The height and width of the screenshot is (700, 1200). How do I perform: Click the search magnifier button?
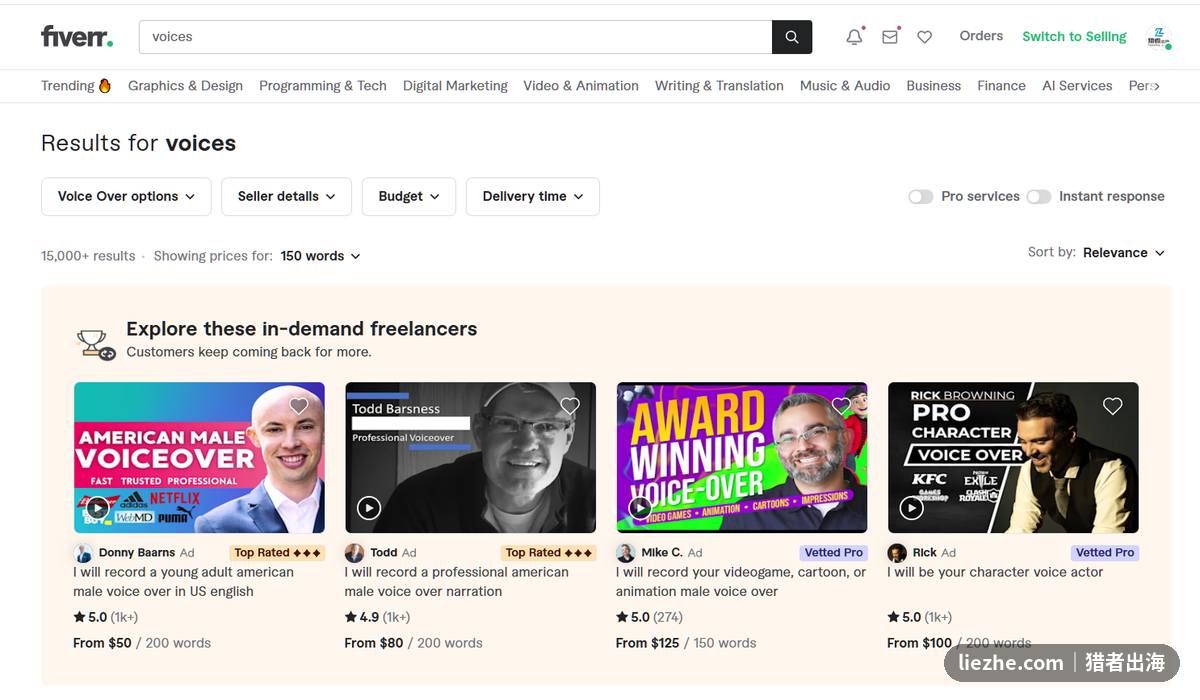point(792,37)
